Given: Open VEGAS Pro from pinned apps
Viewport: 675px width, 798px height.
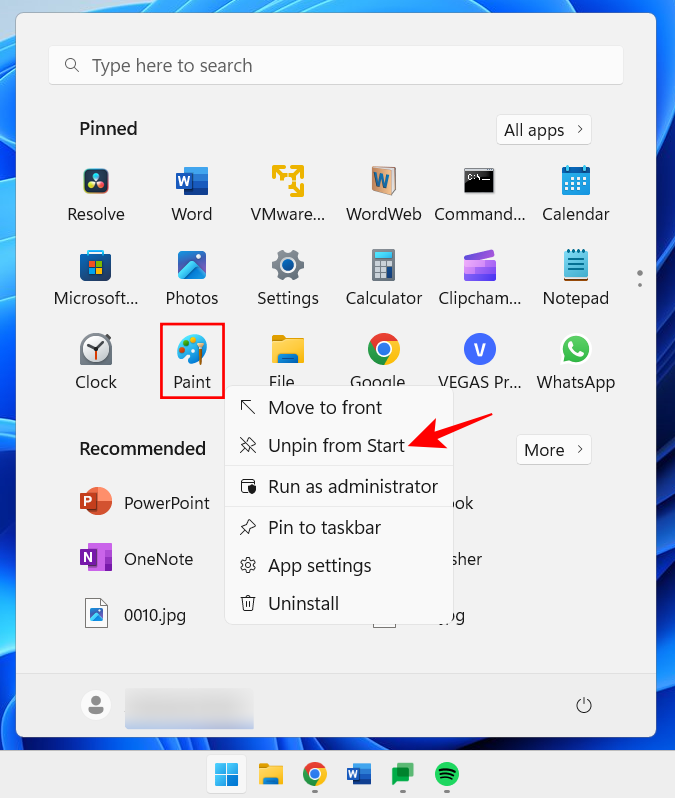Looking at the screenshot, I should coord(480,361).
